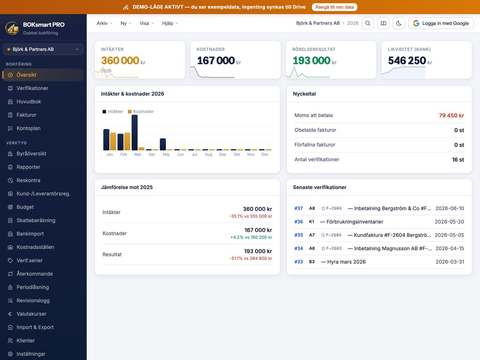This screenshot has width=480, height=360.
Task: Open the Visa menu
Action: (x=147, y=23)
